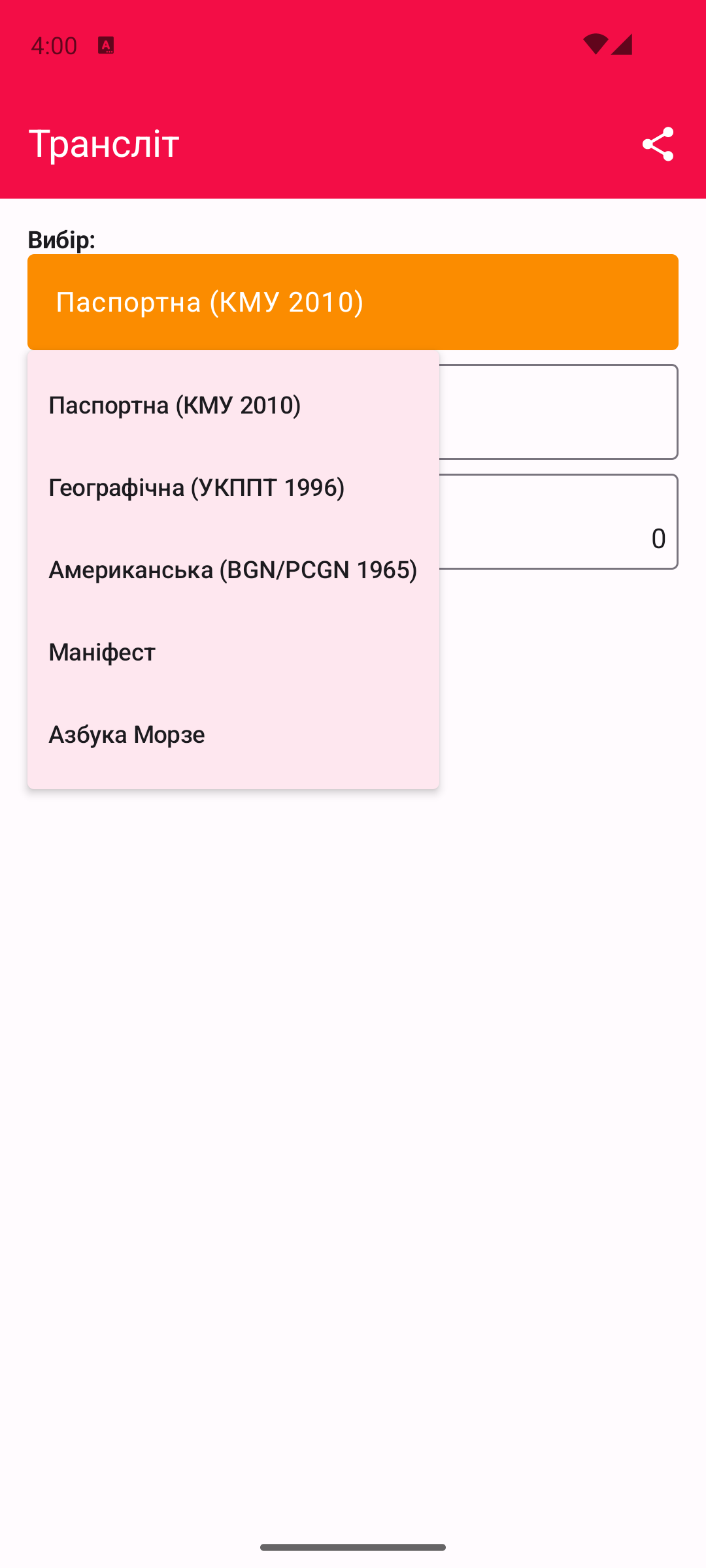Tap the Wi-Fi status icon
This screenshot has width=706, height=1568.
[595, 44]
